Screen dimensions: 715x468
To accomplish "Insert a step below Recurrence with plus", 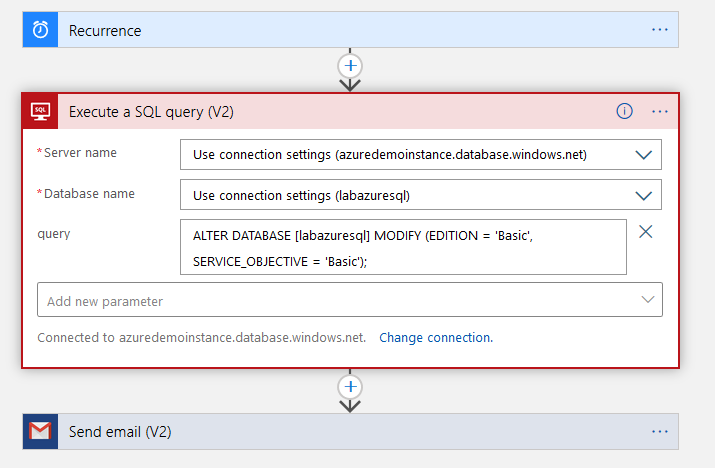I will 350,66.
